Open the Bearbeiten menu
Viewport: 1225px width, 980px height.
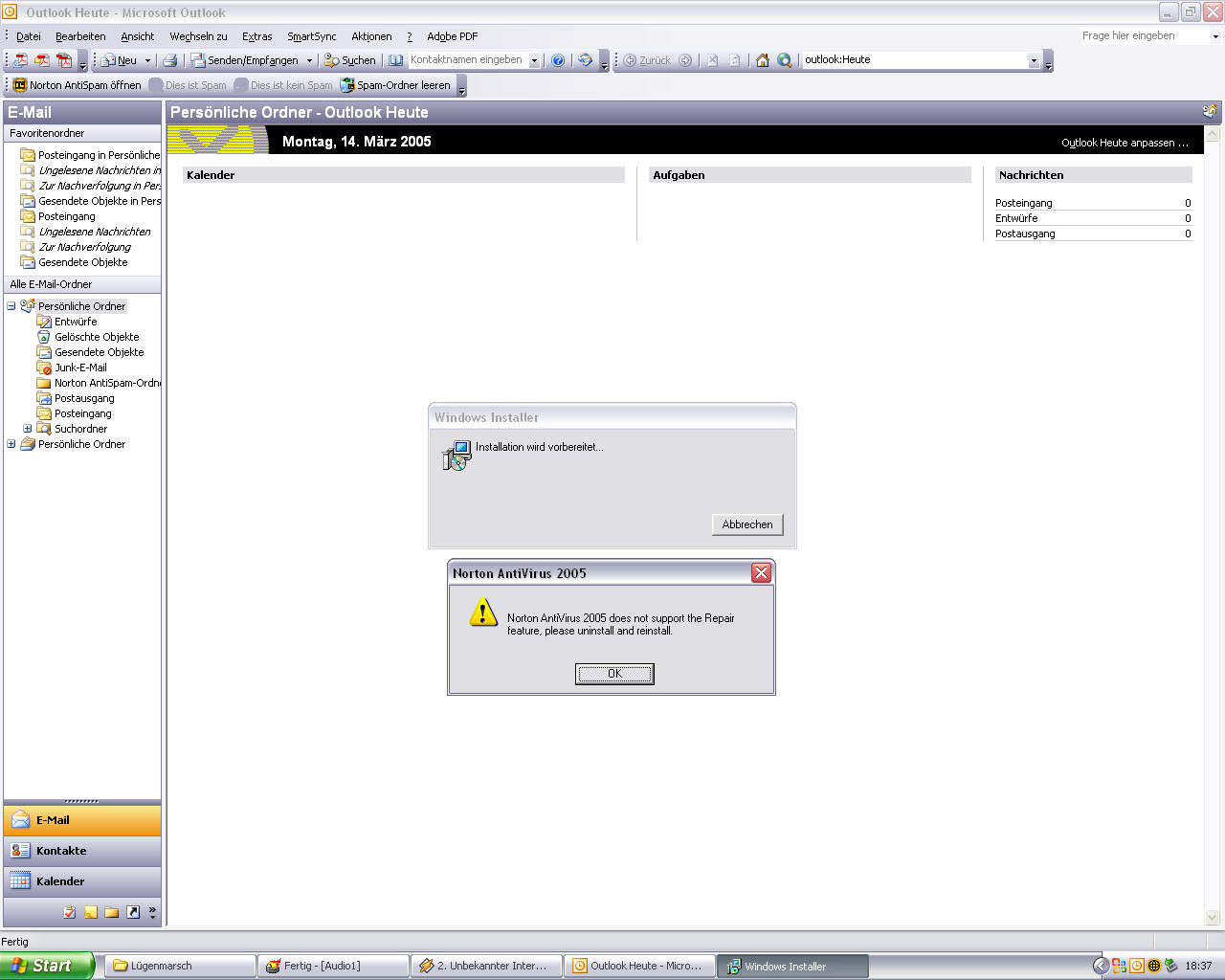[x=80, y=36]
